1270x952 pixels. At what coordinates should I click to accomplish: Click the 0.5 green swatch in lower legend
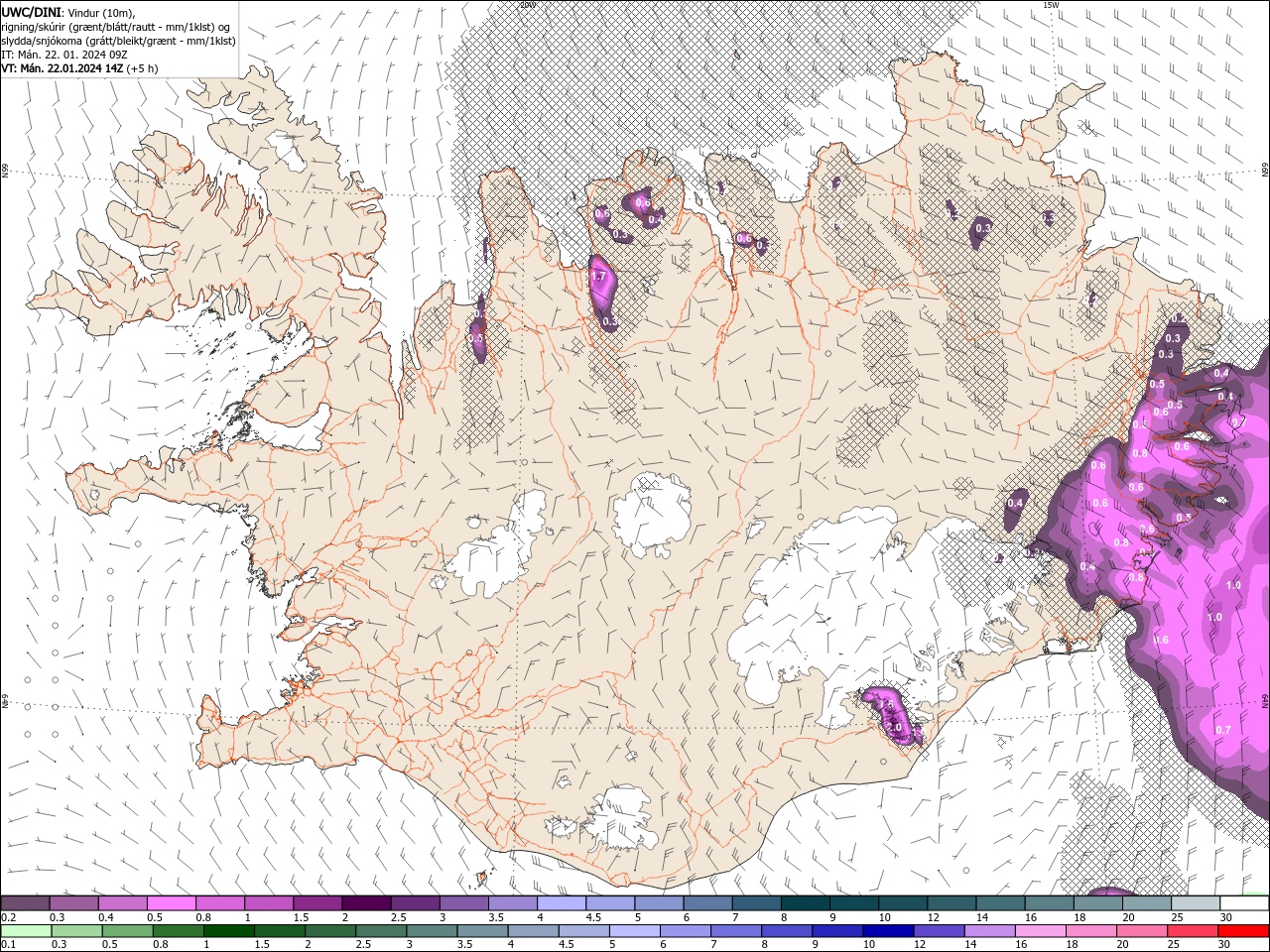[127, 931]
